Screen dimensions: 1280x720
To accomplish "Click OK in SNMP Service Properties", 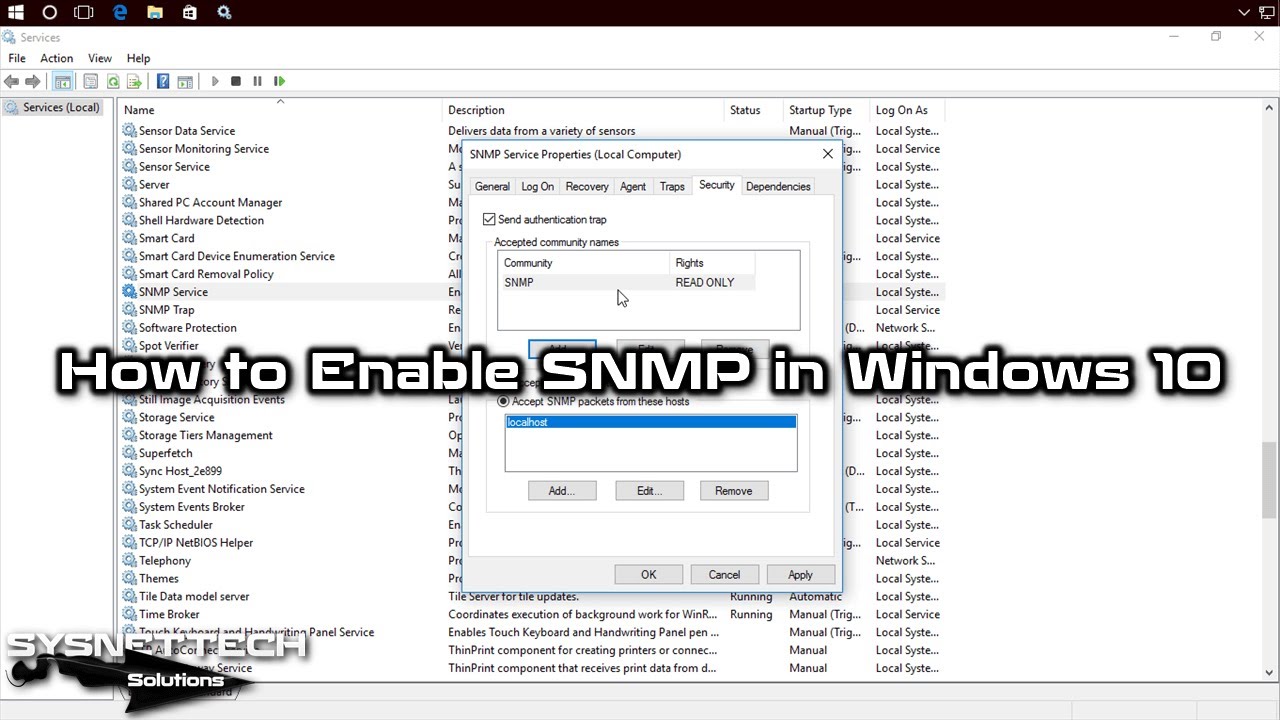I will point(649,575).
